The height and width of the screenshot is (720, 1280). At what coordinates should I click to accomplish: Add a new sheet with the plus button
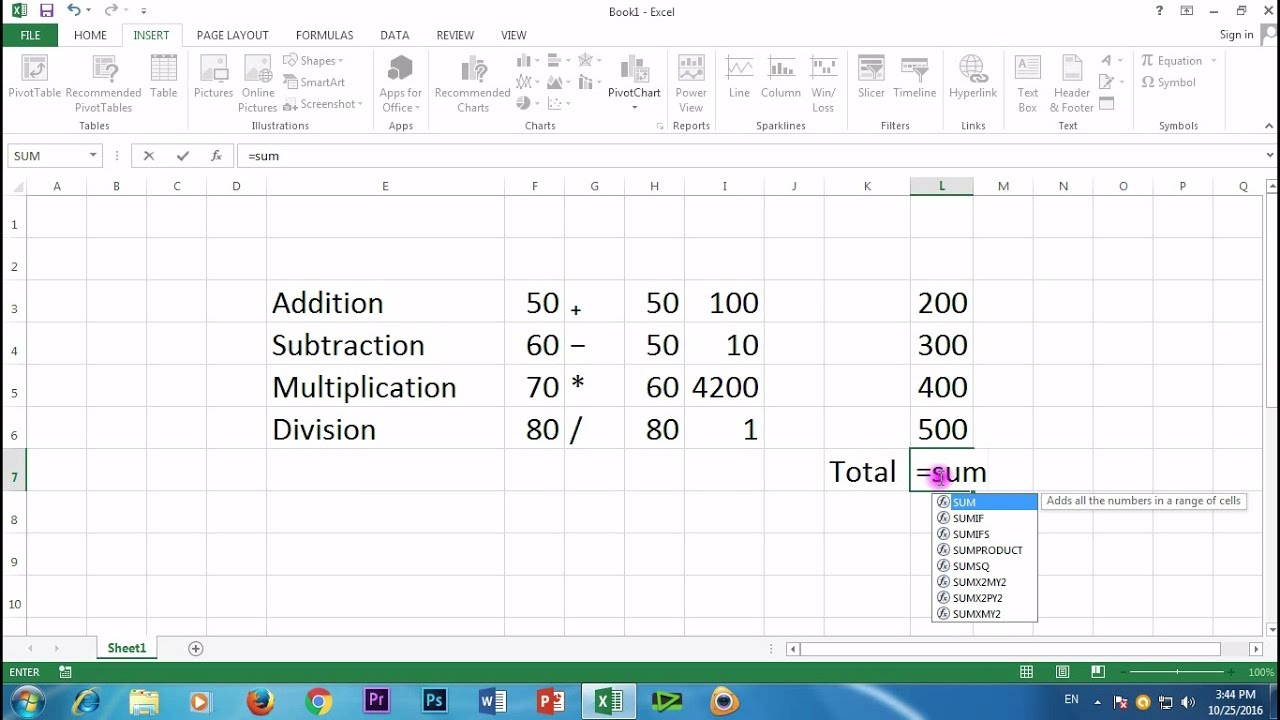196,649
